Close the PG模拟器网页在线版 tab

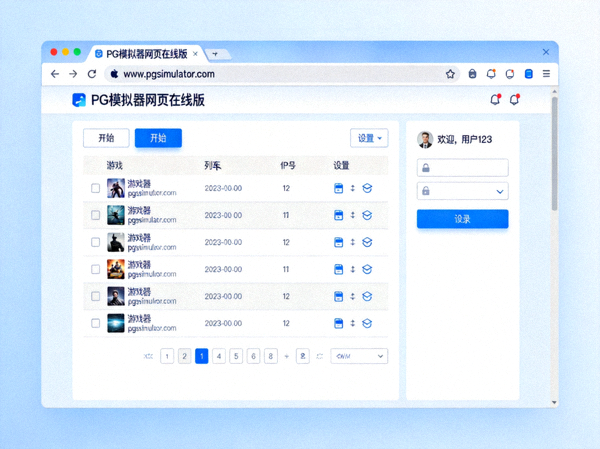click(195, 54)
